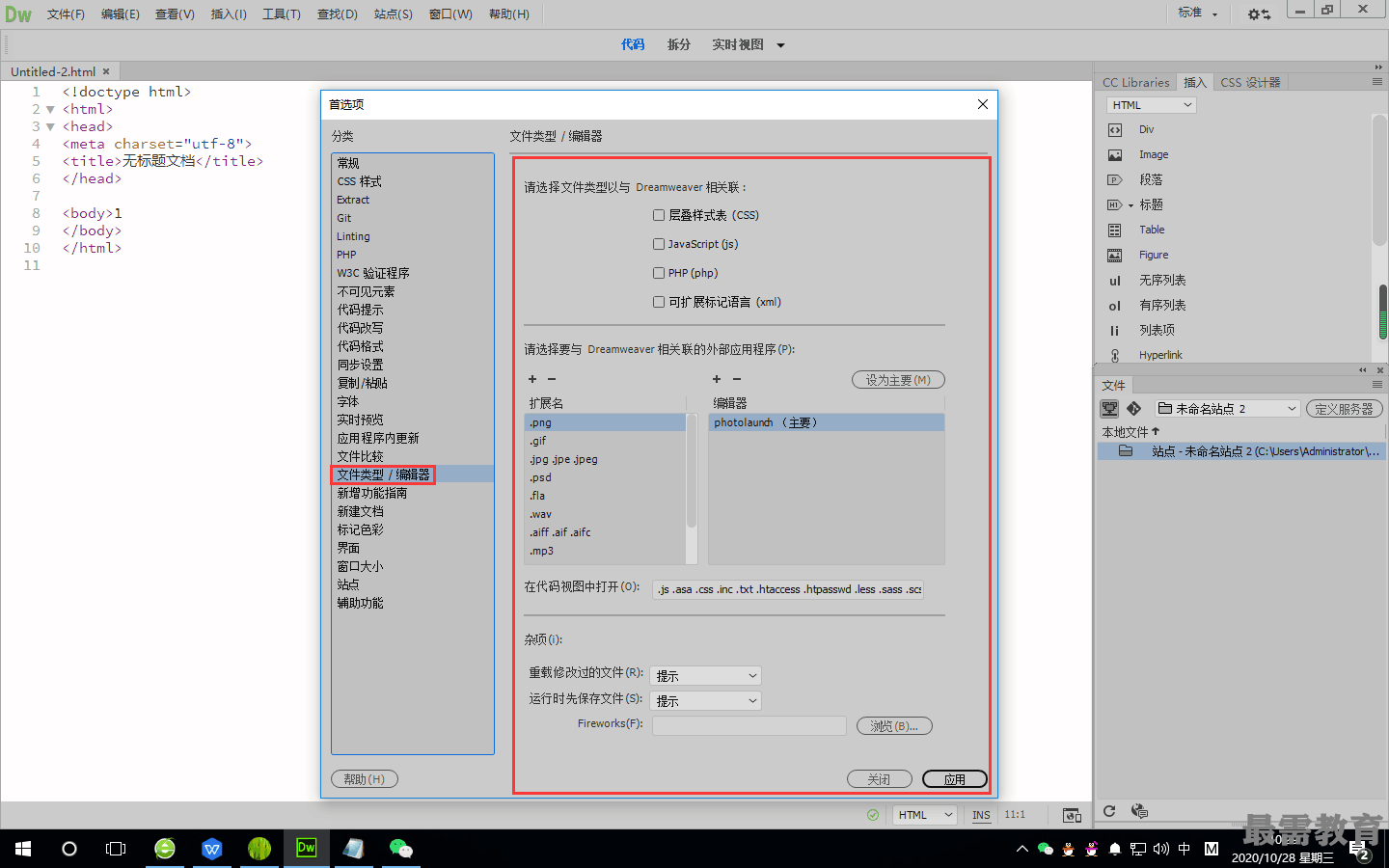Click the 在代码视图中打开 extensions field

[x=788, y=589]
